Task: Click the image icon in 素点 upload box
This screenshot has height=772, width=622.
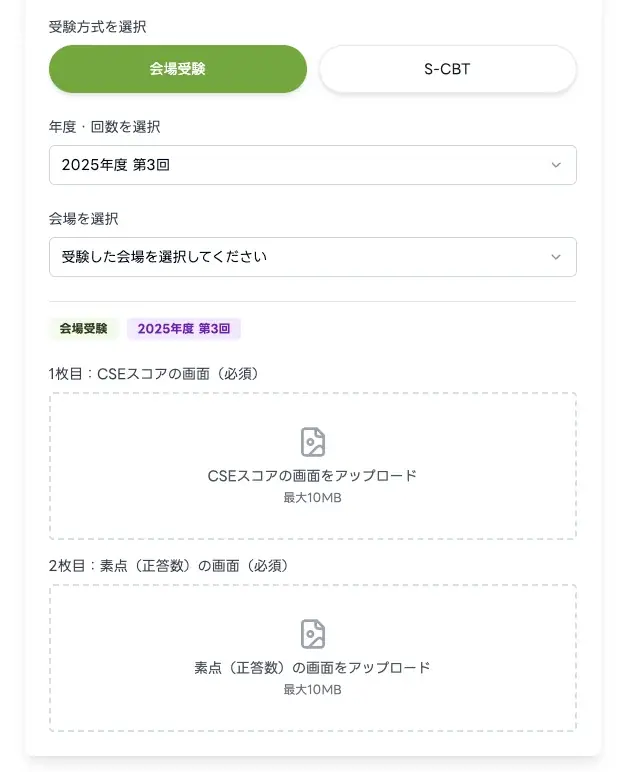Action: [313, 634]
